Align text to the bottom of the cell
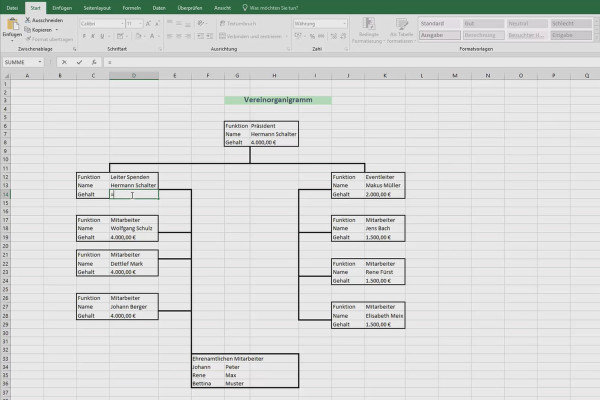 click(x=188, y=23)
